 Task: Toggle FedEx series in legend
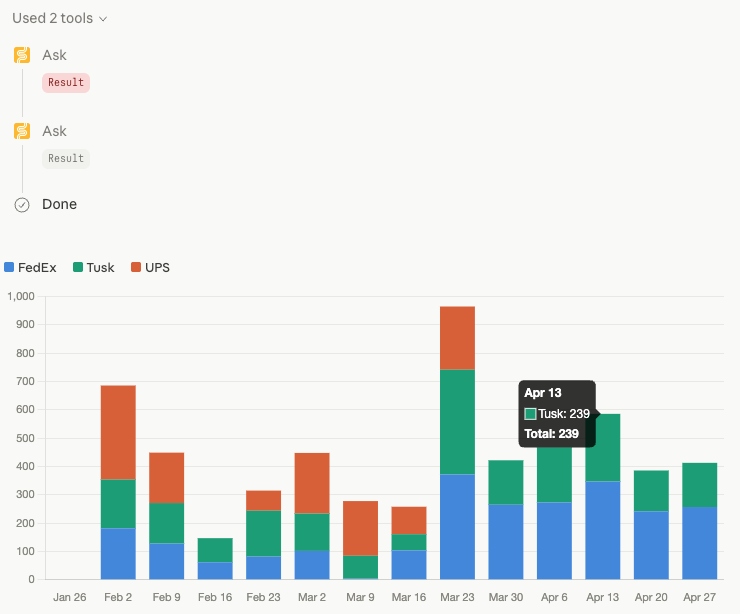pos(30,268)
